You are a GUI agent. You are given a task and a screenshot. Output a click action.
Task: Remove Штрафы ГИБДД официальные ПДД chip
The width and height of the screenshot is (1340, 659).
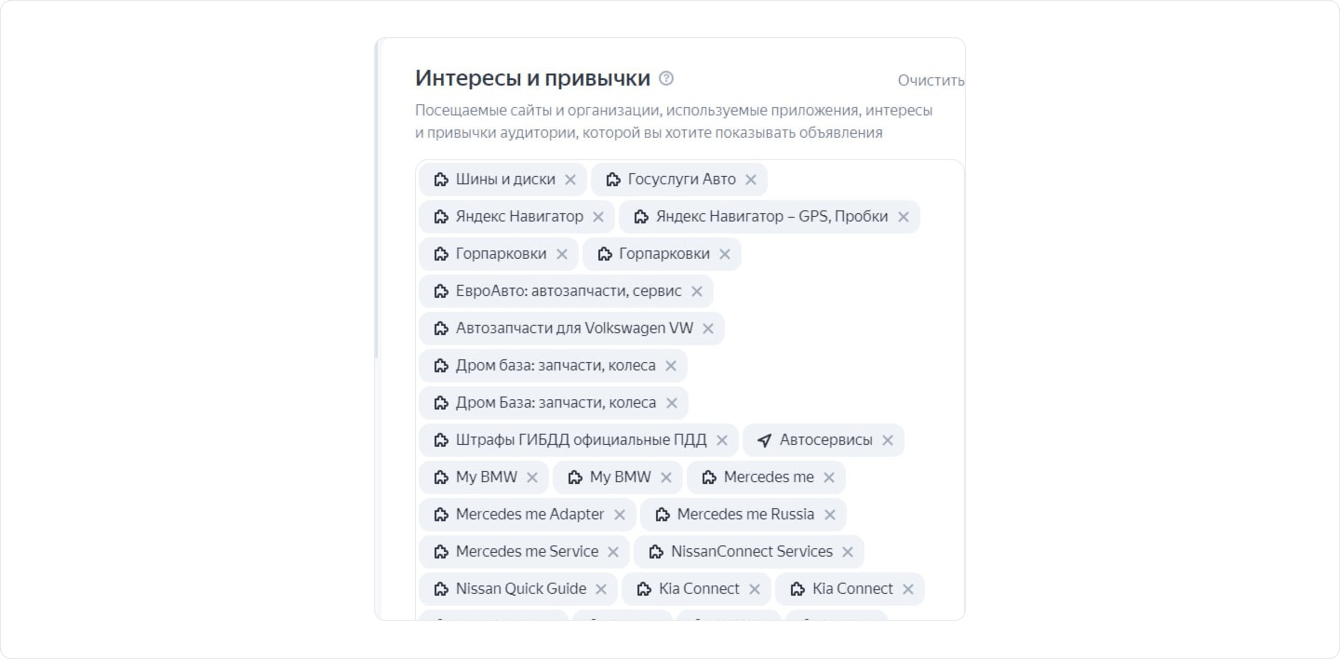pos(722,440)
